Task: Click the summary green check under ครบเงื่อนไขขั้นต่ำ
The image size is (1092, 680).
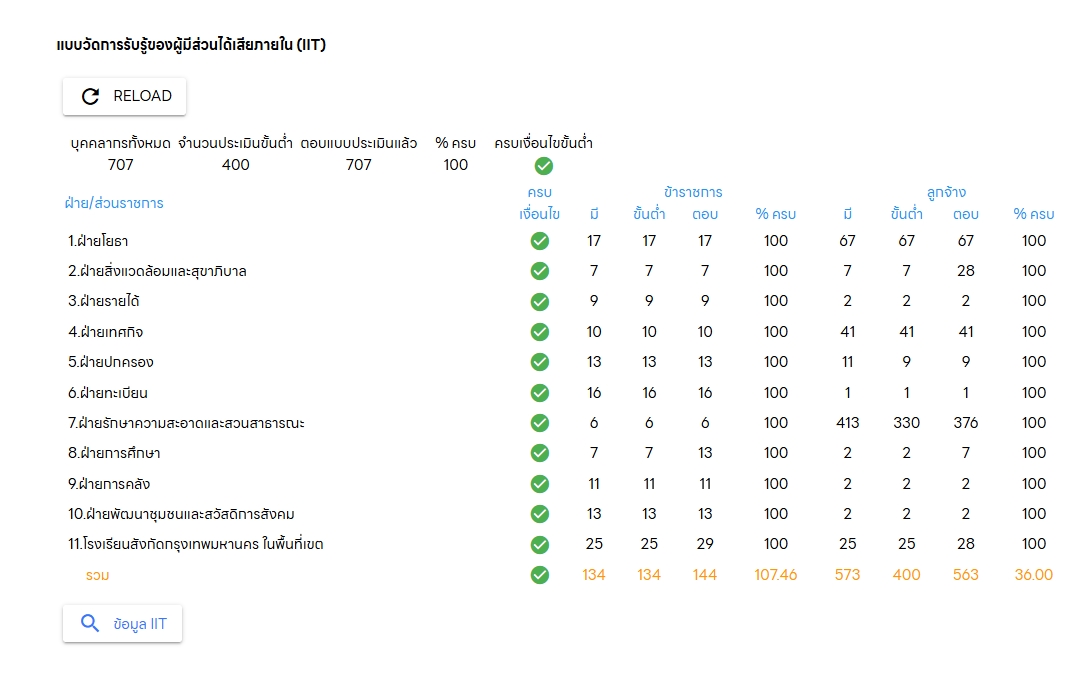Action: (x=543, y=166)
